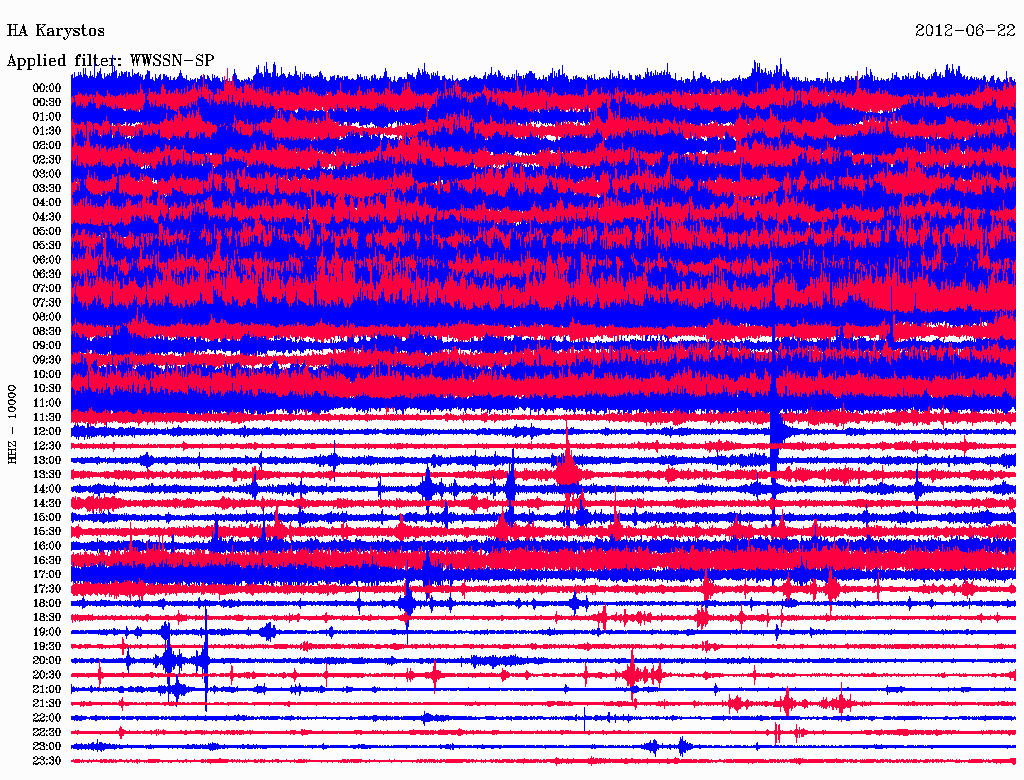
Task: Select the '20:30' time label
Action: point(47,675)
